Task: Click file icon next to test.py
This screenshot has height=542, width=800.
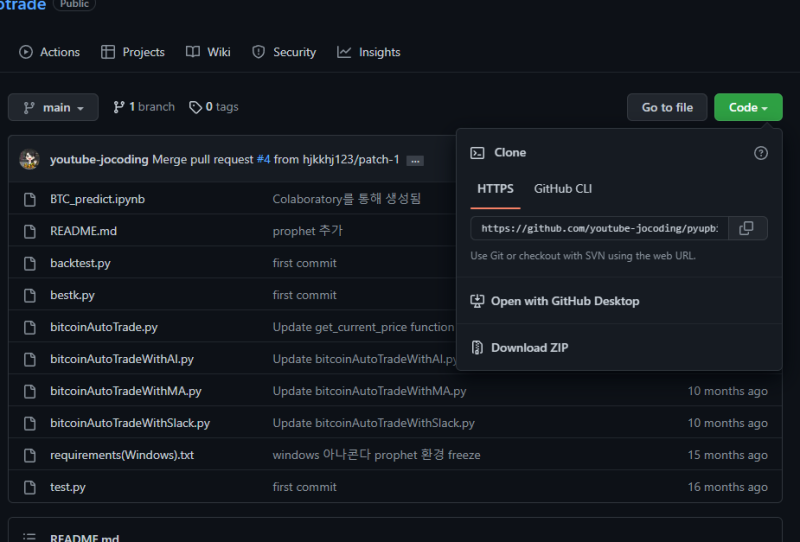Action: (x=30, y=487)
